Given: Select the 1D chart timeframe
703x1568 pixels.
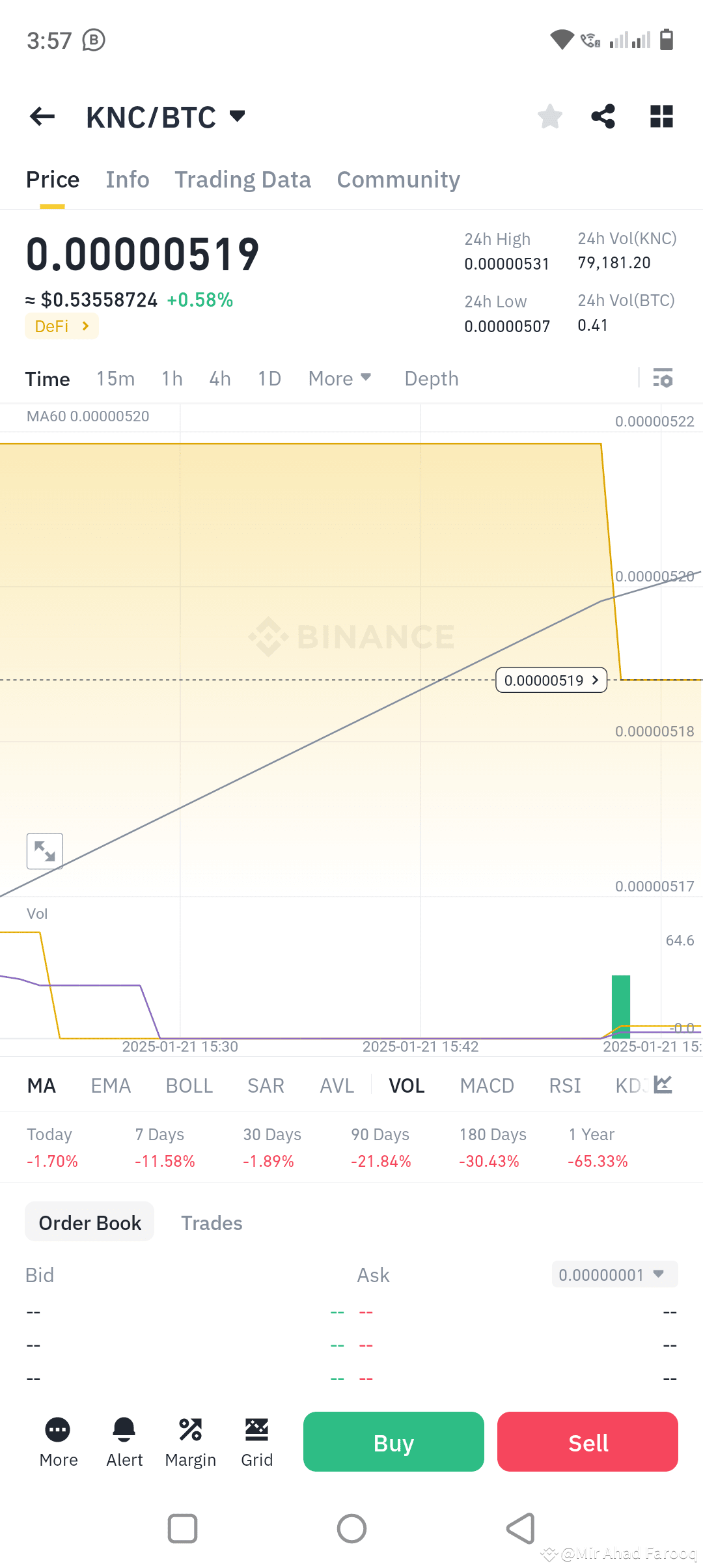Looking at the screenshot, I should (x=269, y=378).
